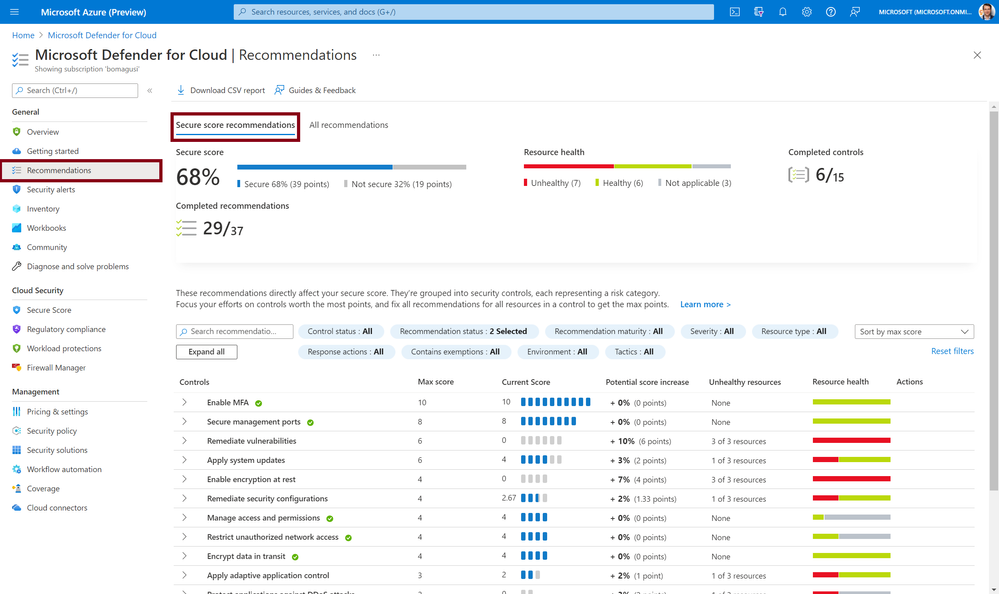Select Secure score recommendations tab
The height and width of the screenshot is (594, 999).
(x=235, y=125)
